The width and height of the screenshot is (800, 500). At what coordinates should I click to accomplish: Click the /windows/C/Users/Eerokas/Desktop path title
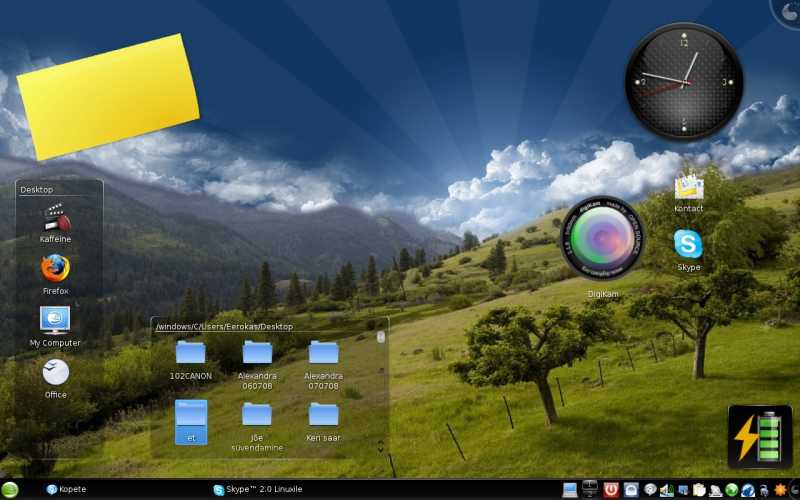pos(224,327)
